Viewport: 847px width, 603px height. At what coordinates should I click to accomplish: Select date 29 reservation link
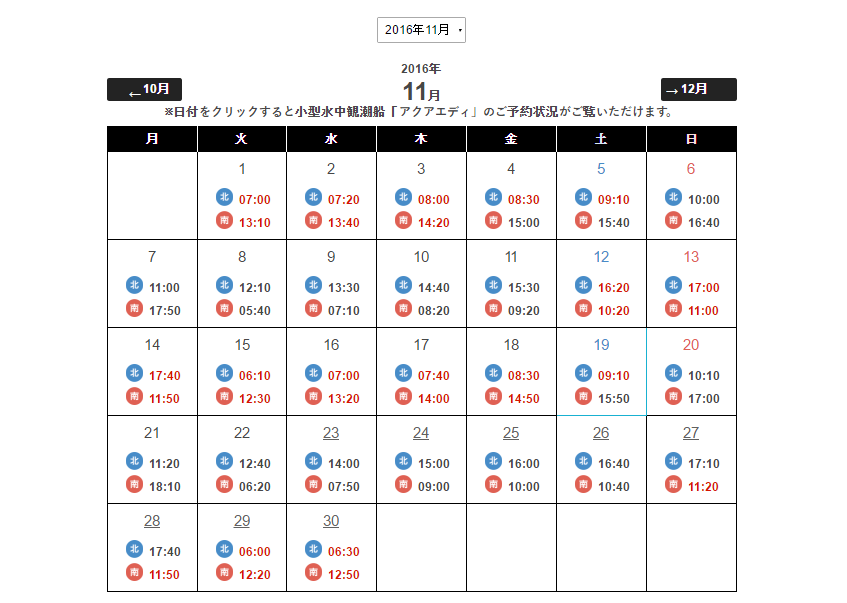click(x=242, y=521)
